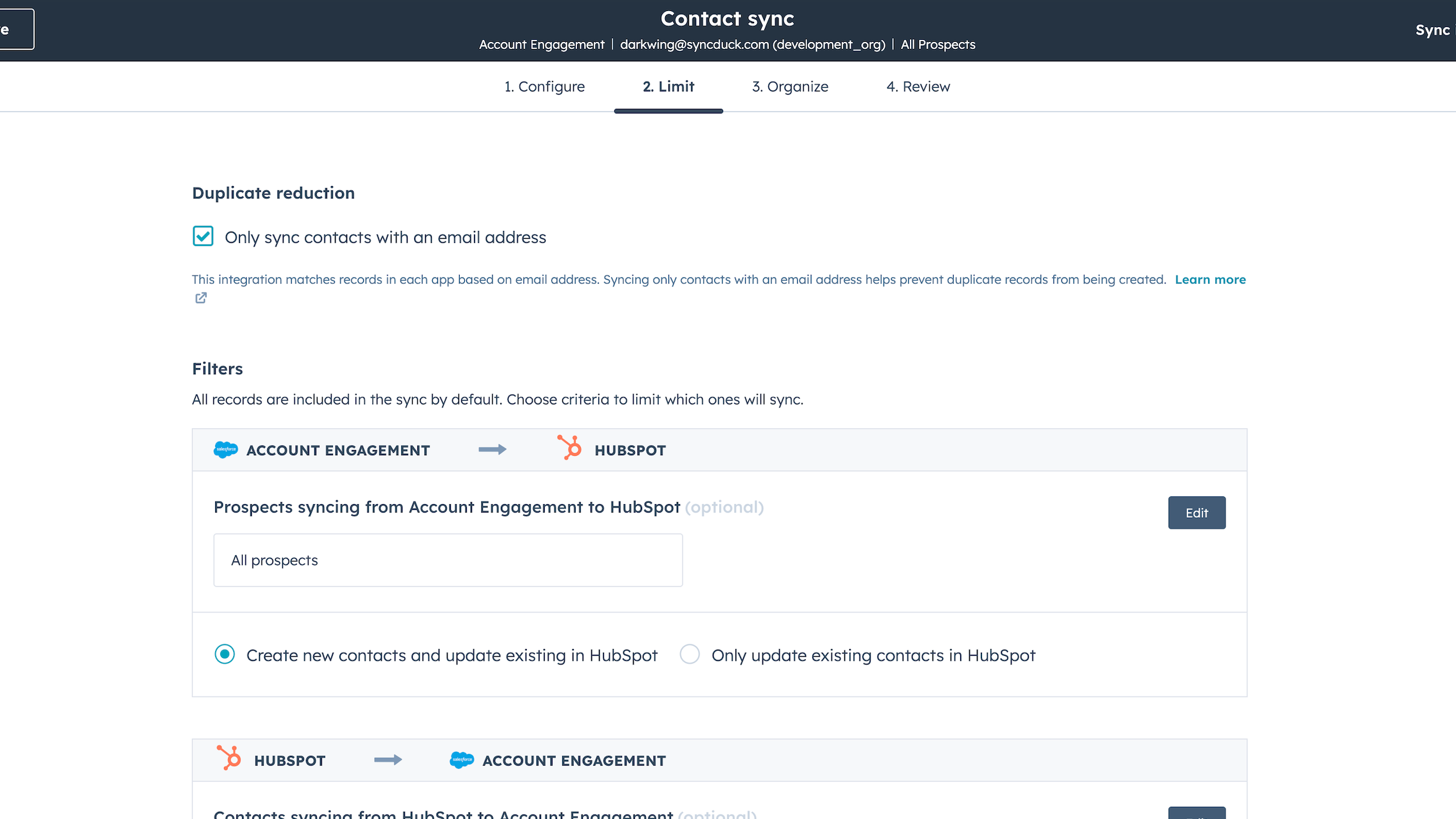Click arrow between Account Engagement and HubSpot

pyautogui.click(x=493, y=449)
